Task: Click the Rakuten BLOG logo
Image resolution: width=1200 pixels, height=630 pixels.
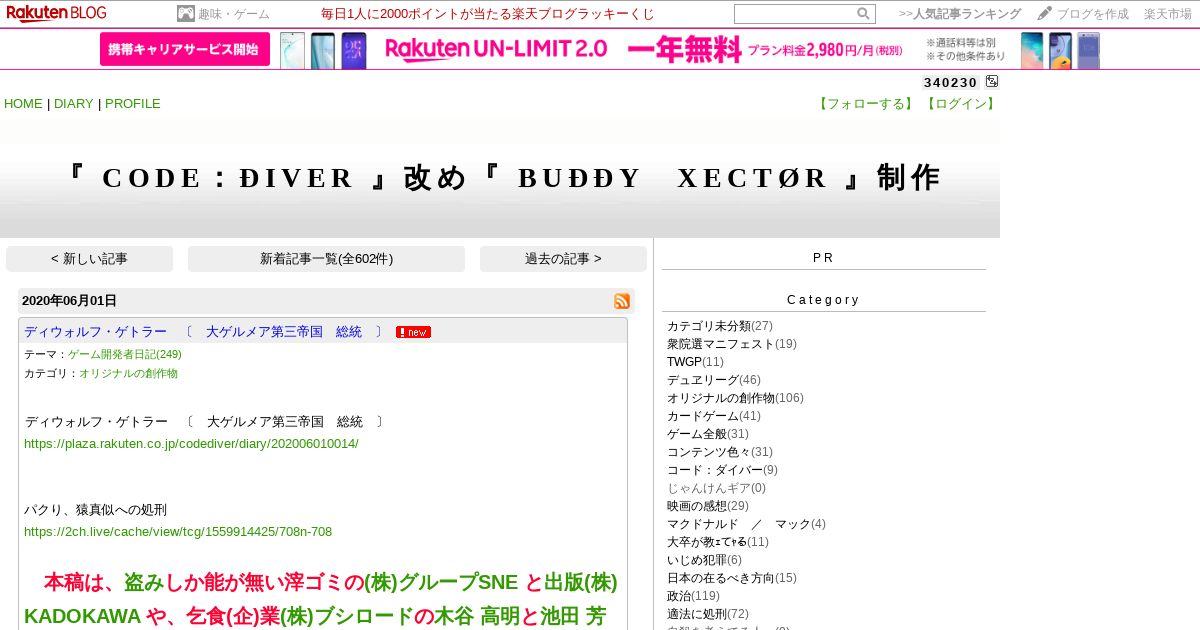Action: [x=56, y=13]
